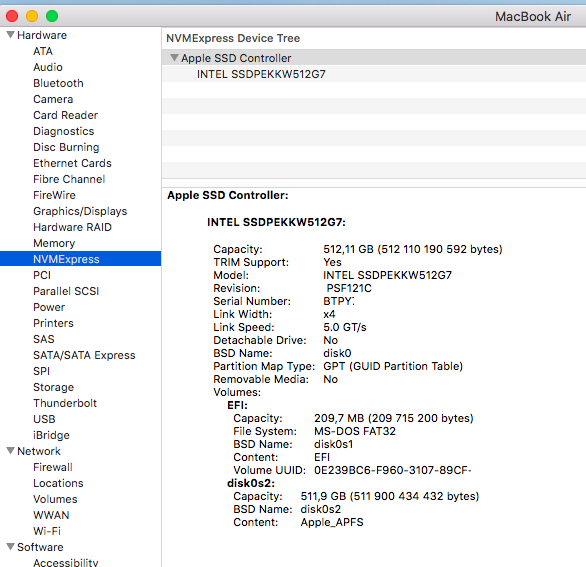Open the SPI entry
586x567 pixels.
[41, 371]
